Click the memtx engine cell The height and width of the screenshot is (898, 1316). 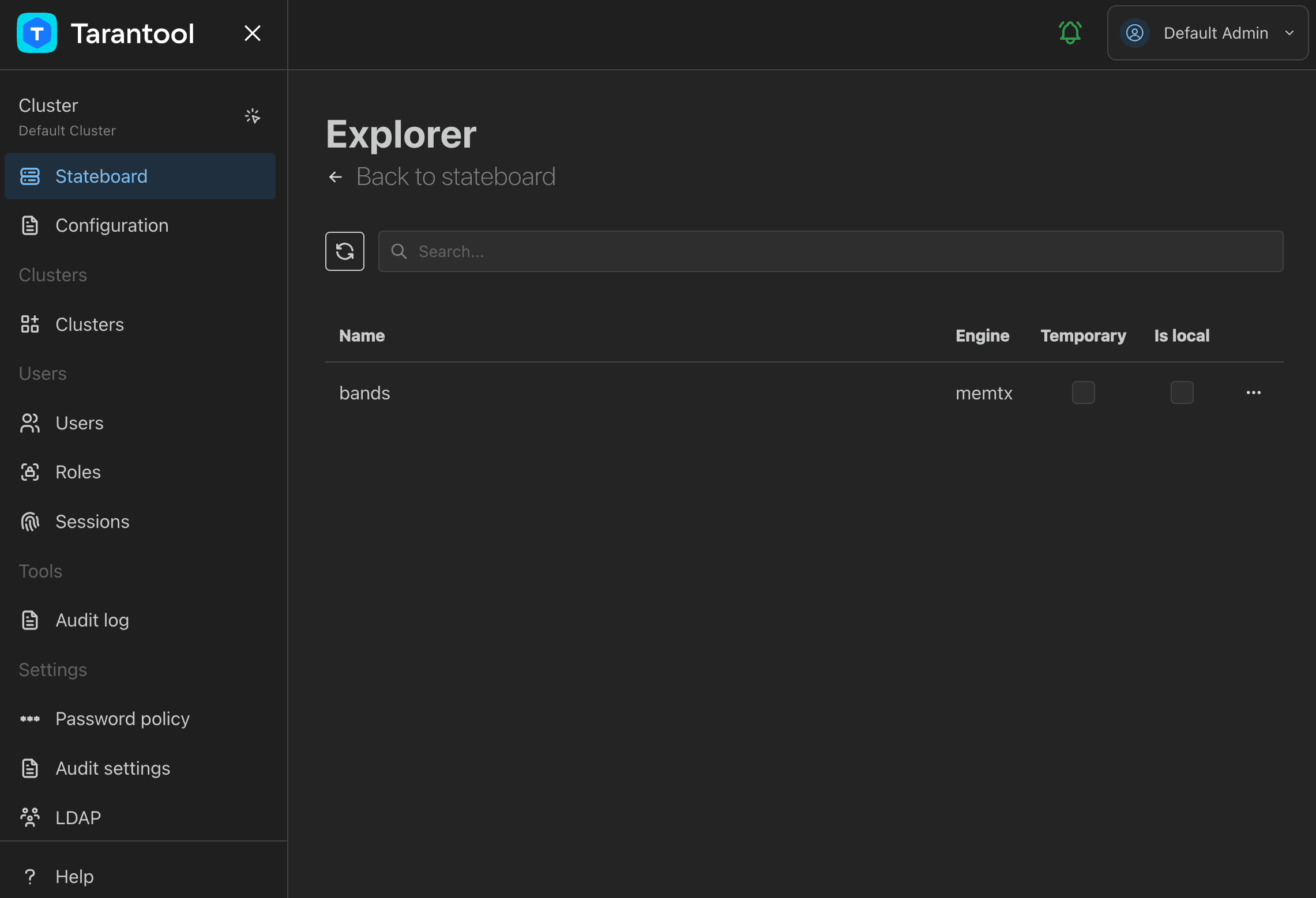[x=984, y=393]
